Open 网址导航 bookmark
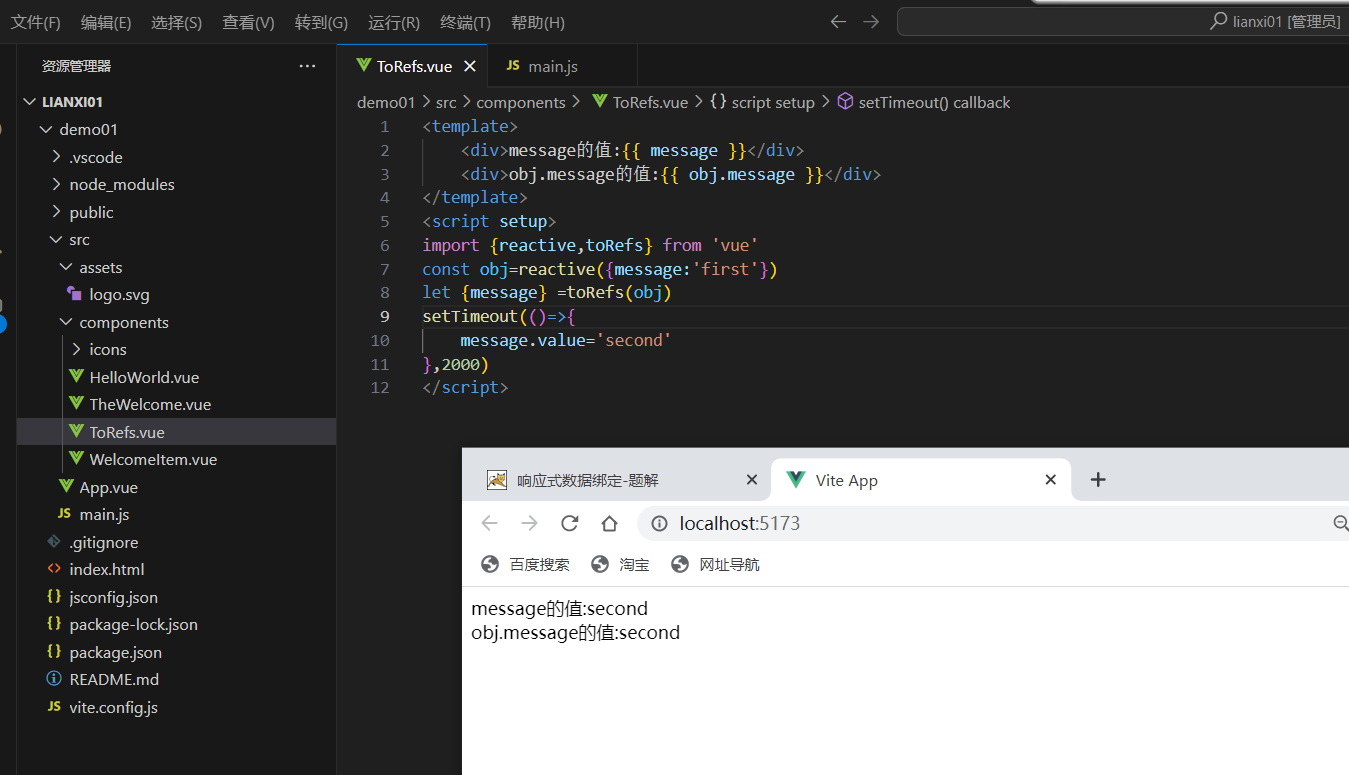 (715, 564)
